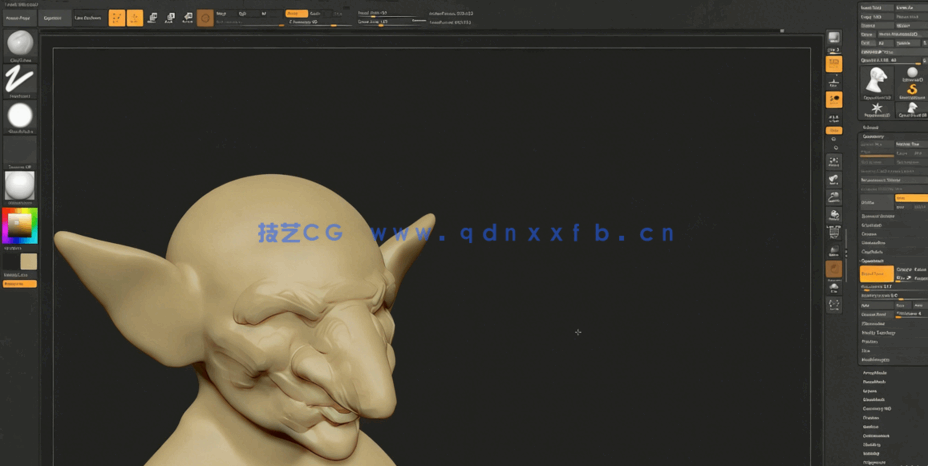Click the Rotate view navigation icon

tap(834, 214)
